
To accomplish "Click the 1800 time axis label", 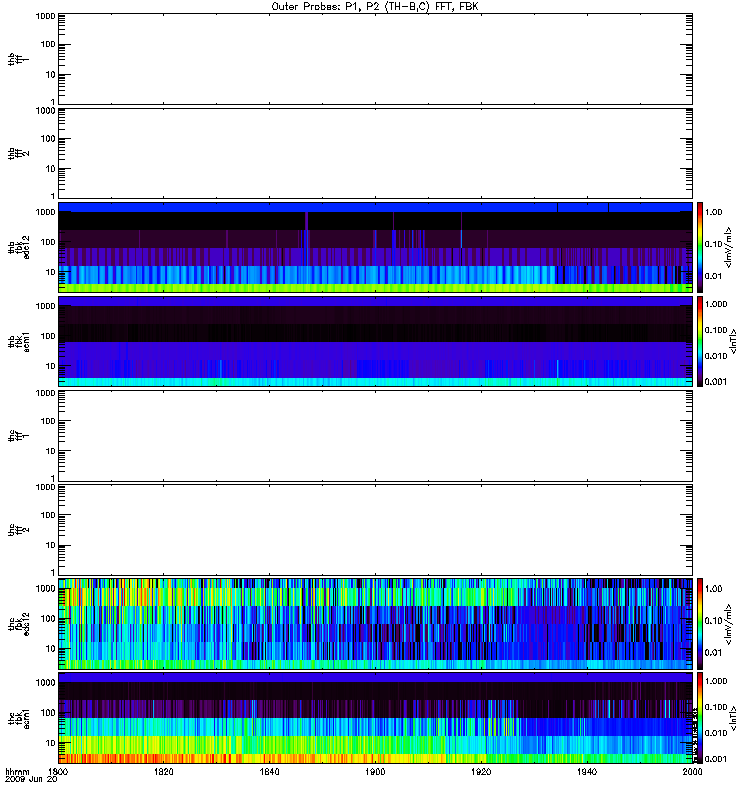I will click(x=58, y=771).
